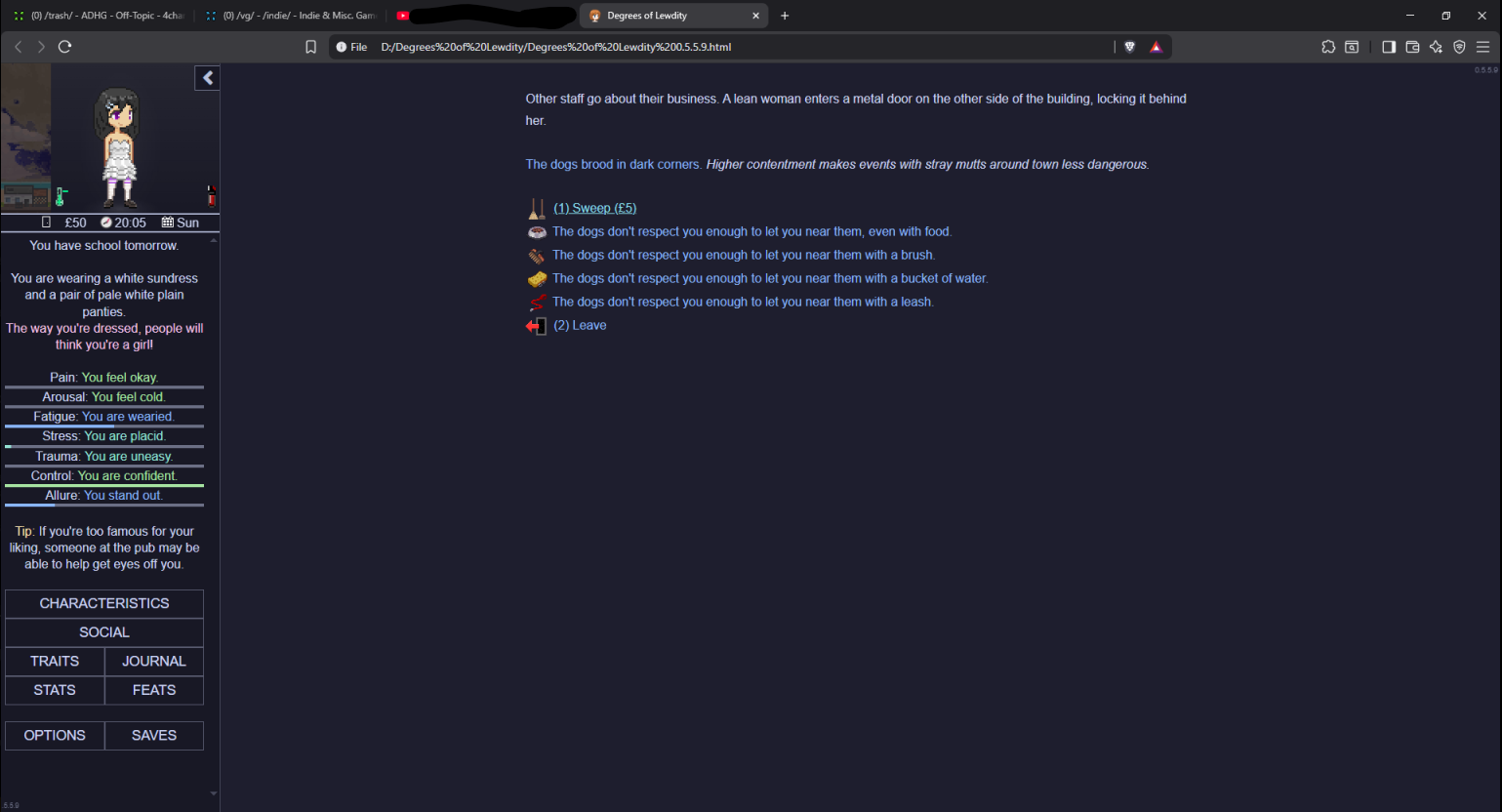Click the dog brush icon
This screenshot has height=812, width=1502.
pos(537,256)
